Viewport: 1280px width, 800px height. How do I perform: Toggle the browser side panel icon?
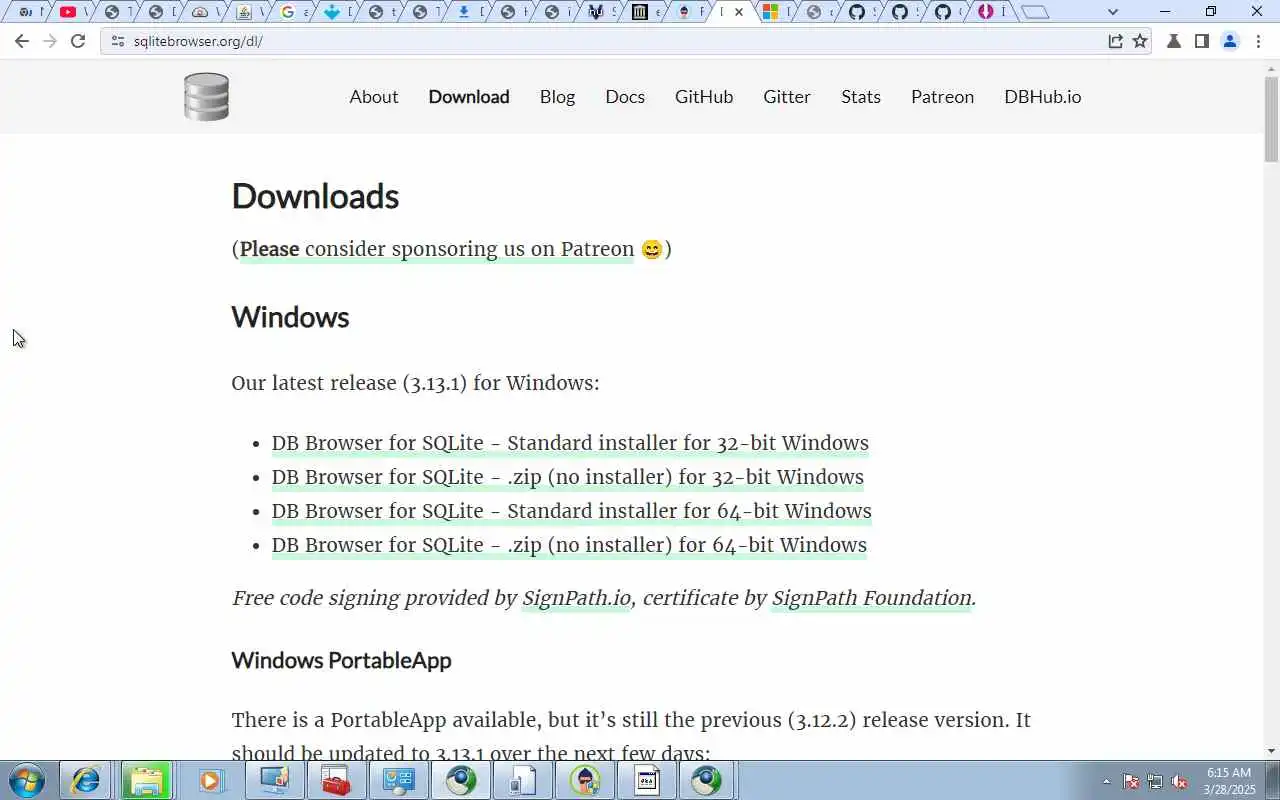pos(1202,41)
